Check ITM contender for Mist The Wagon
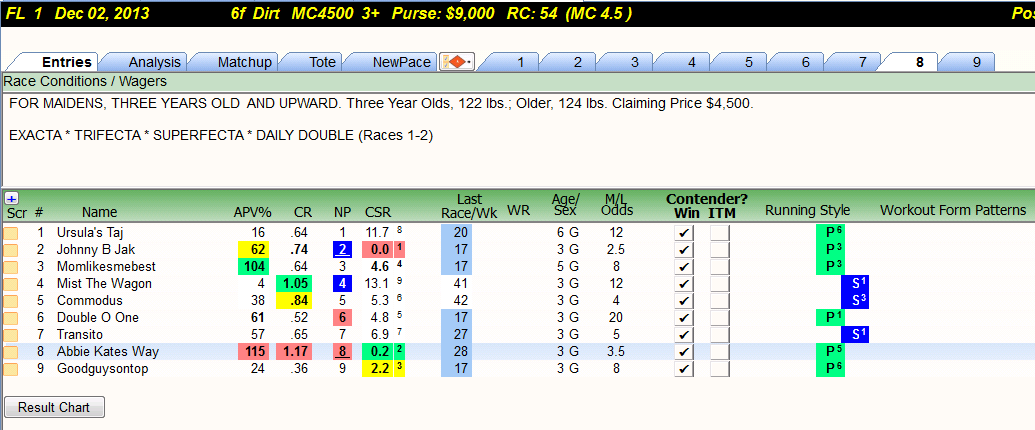1035x430 pixels. click(721, 284)
